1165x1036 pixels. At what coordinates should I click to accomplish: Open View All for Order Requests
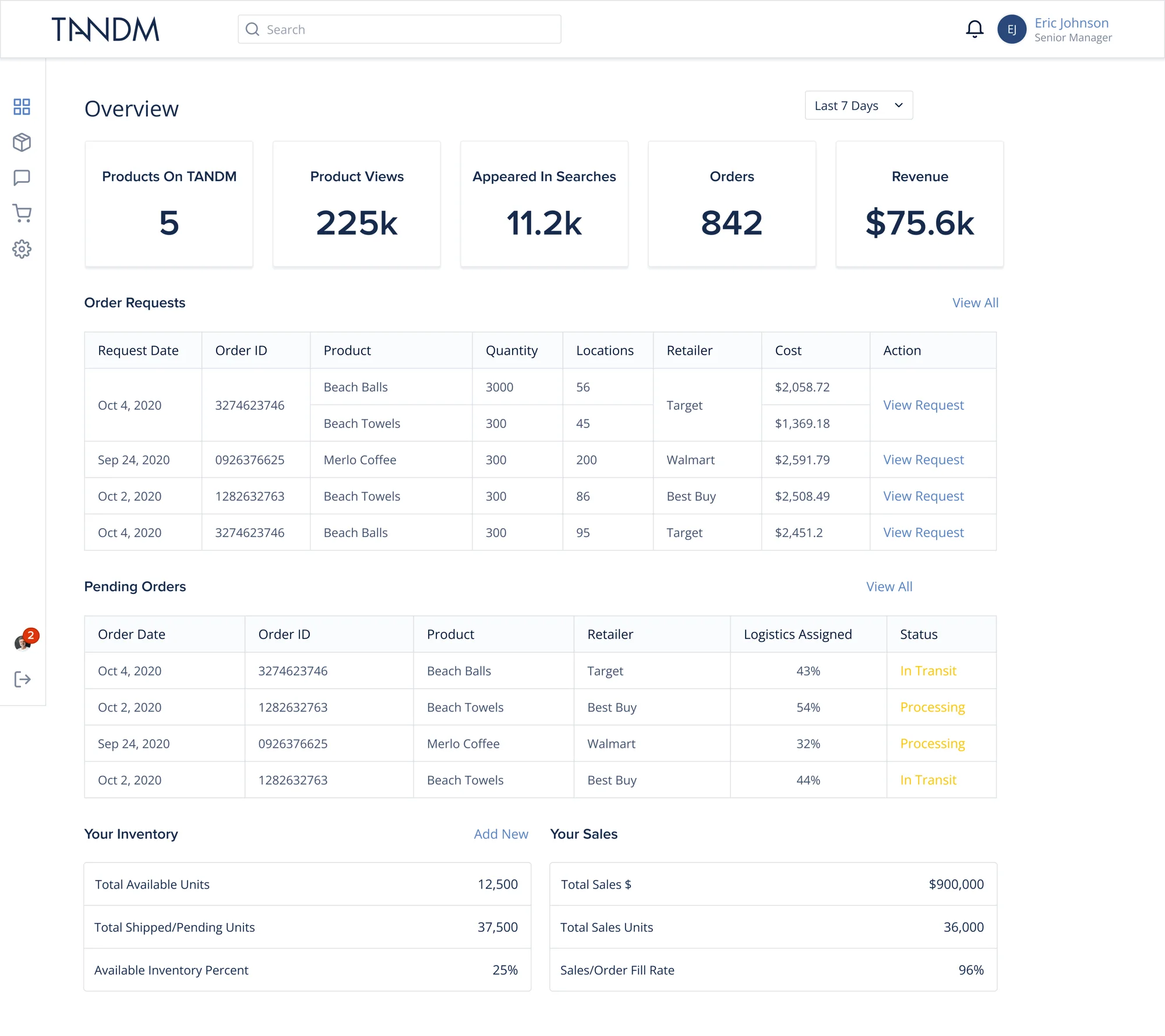975,303
